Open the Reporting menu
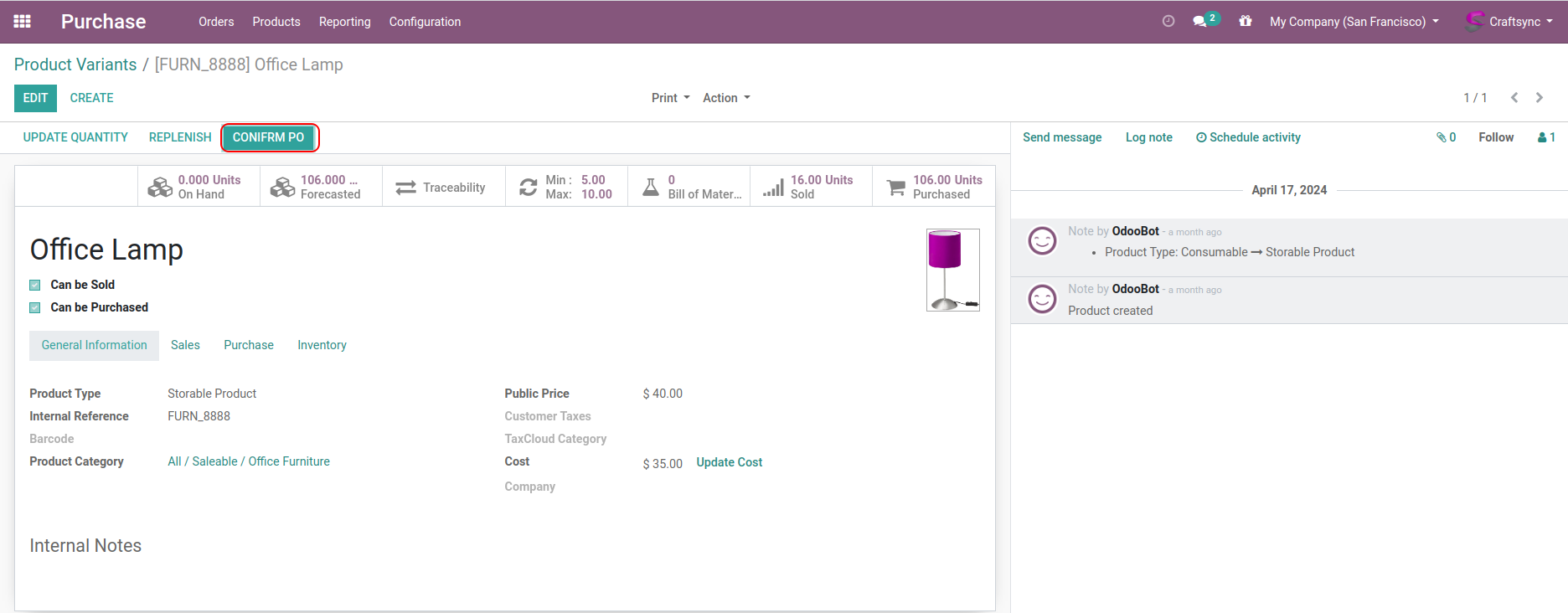 344,22
